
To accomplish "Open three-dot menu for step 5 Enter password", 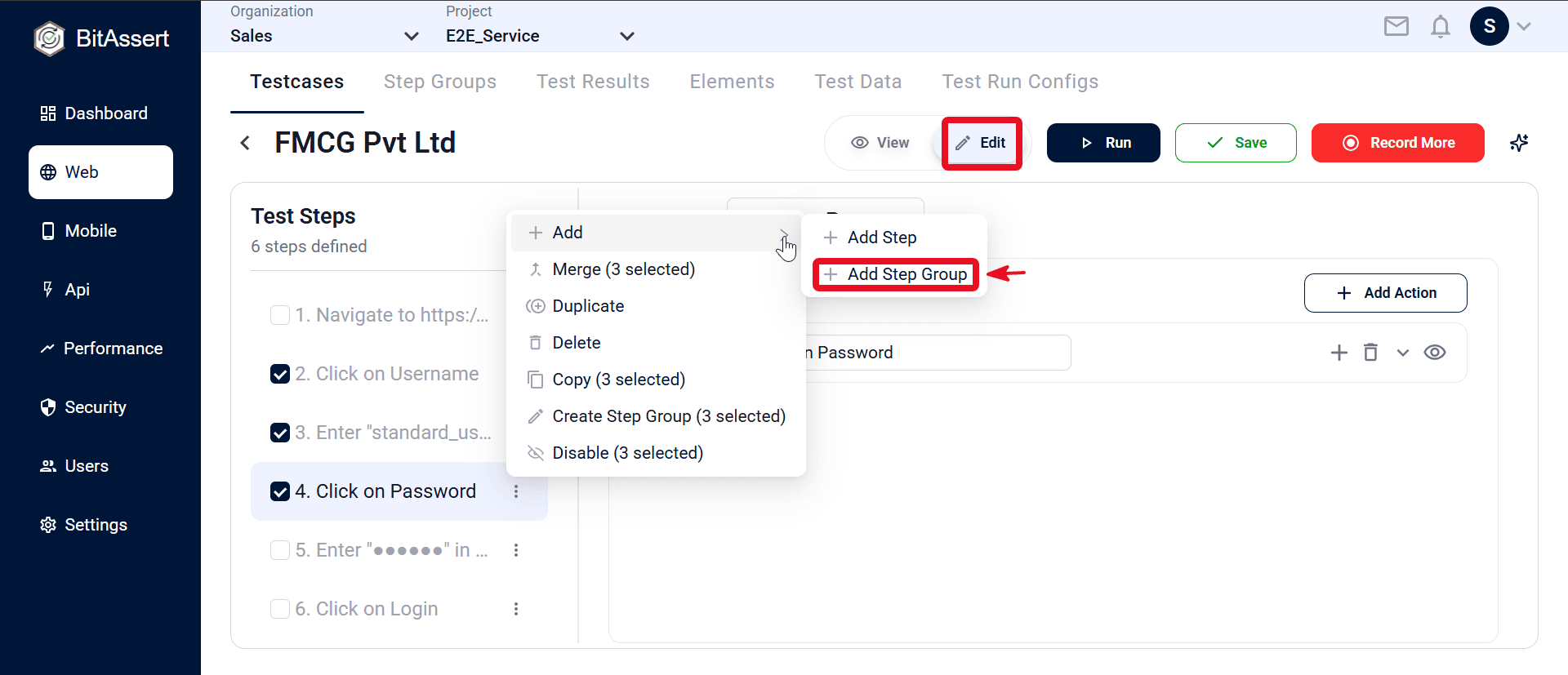I will coord(516,550).
